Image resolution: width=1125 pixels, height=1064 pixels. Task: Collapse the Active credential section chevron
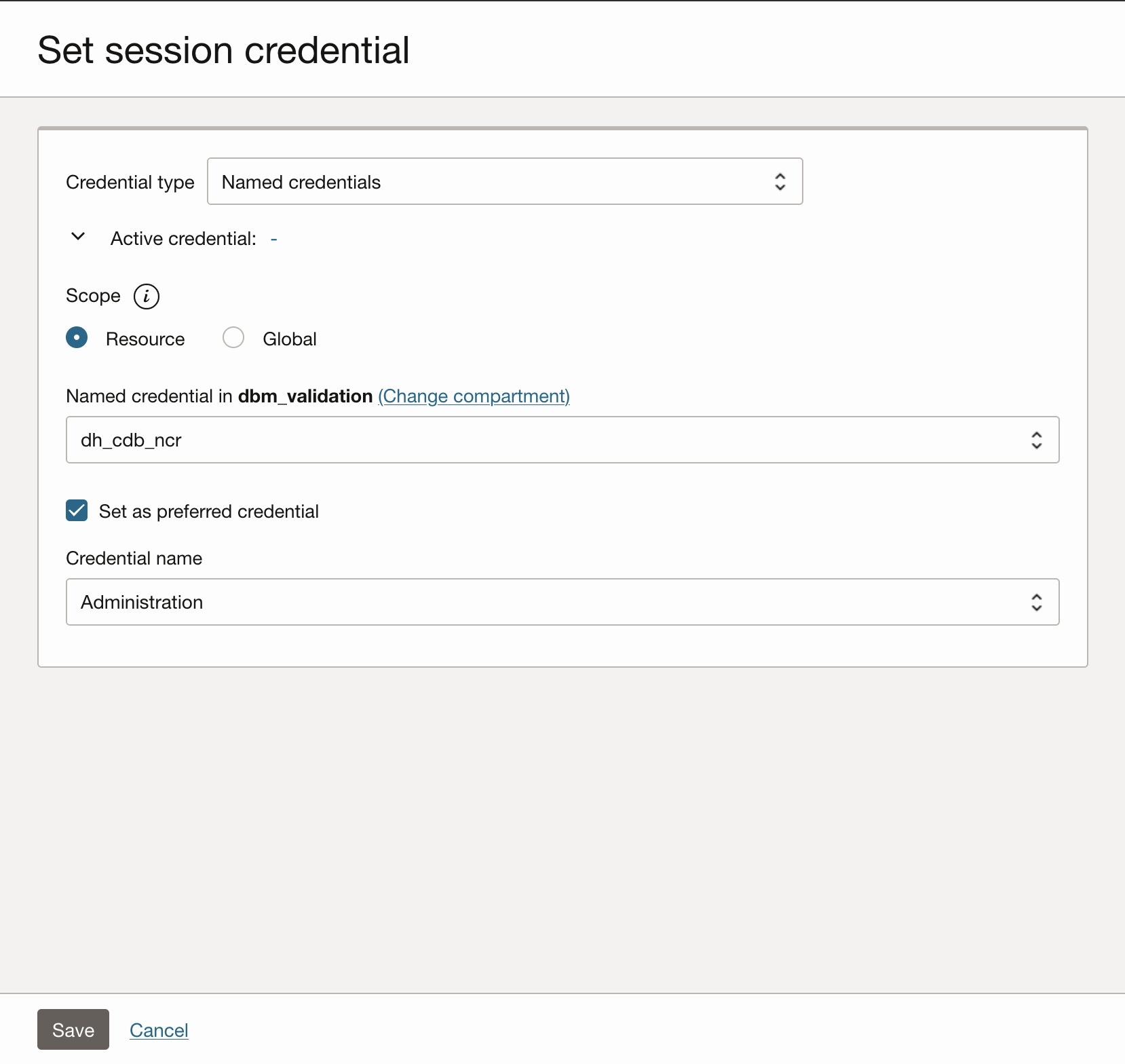[78, 237]
